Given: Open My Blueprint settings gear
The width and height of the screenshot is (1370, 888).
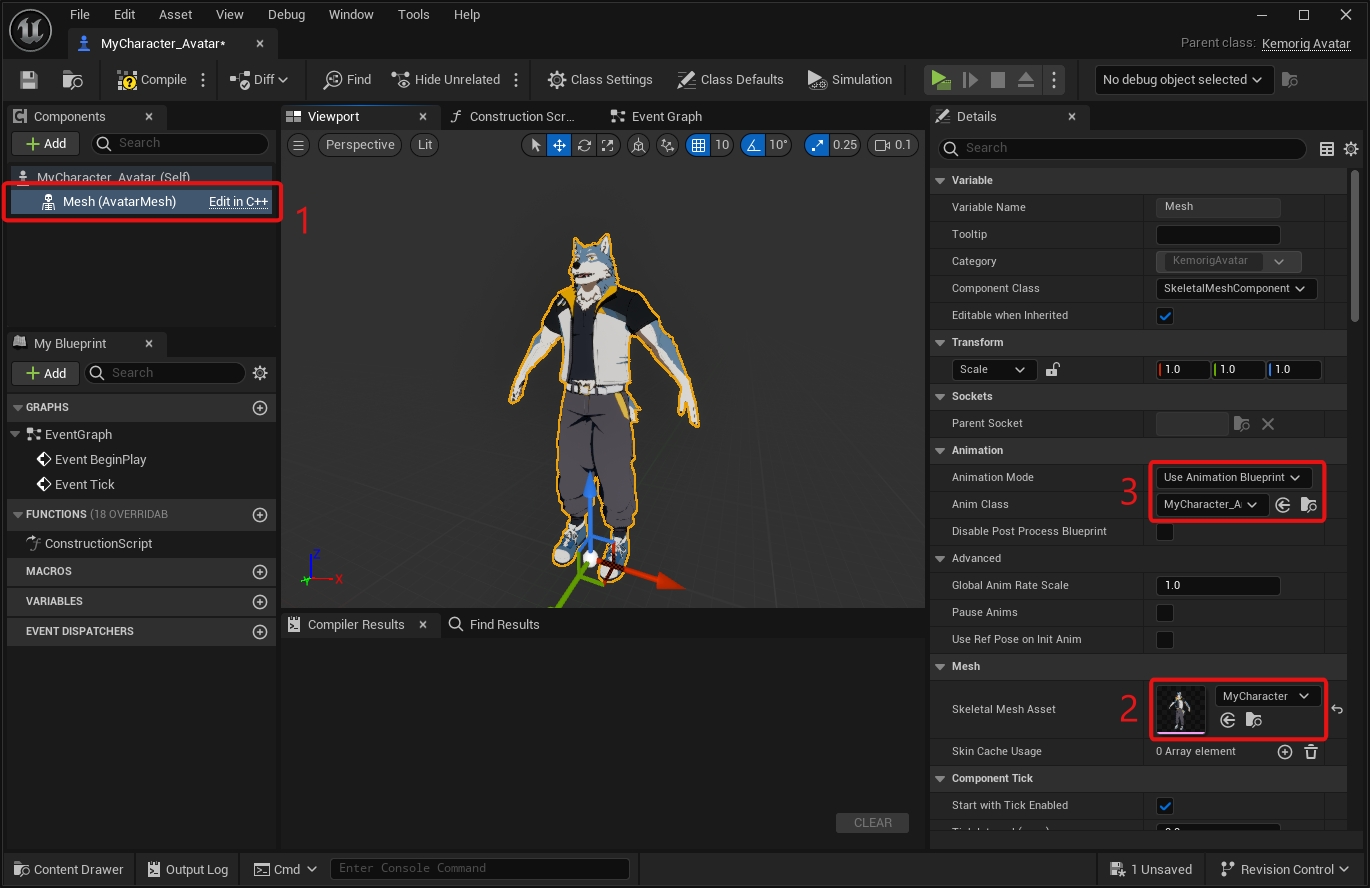Looking at the screenshot, I should (x=260, y=373).
